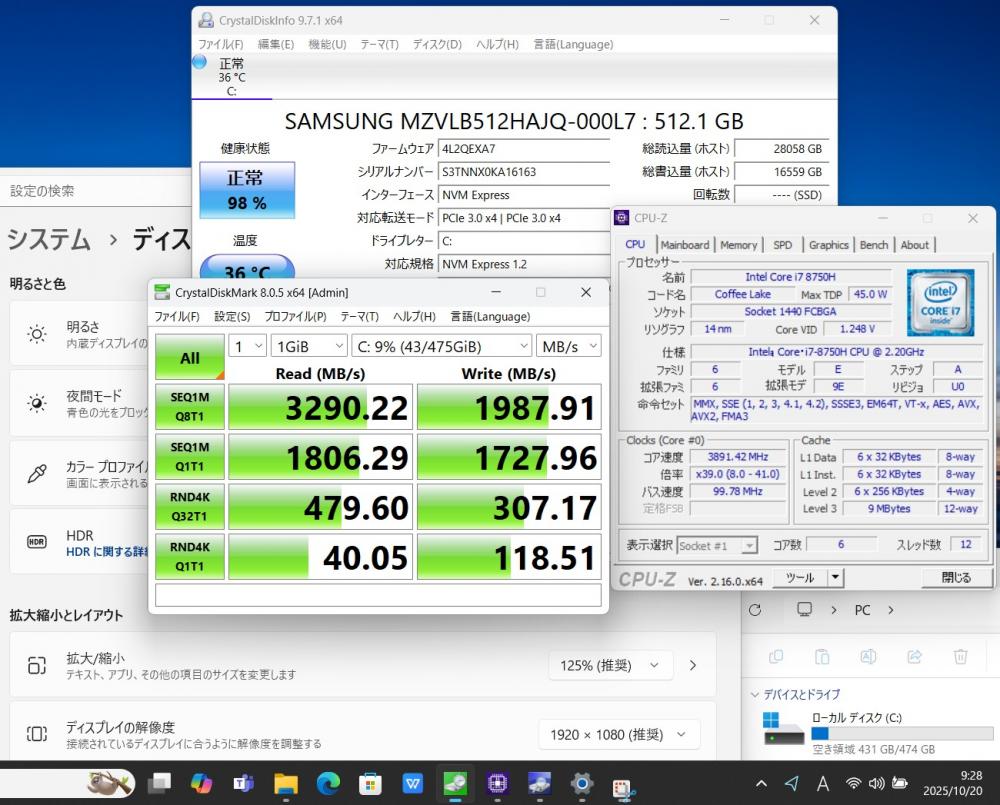Click the delete trash icon in Explorer
The image size is (1000, 805).
[960, 657]
